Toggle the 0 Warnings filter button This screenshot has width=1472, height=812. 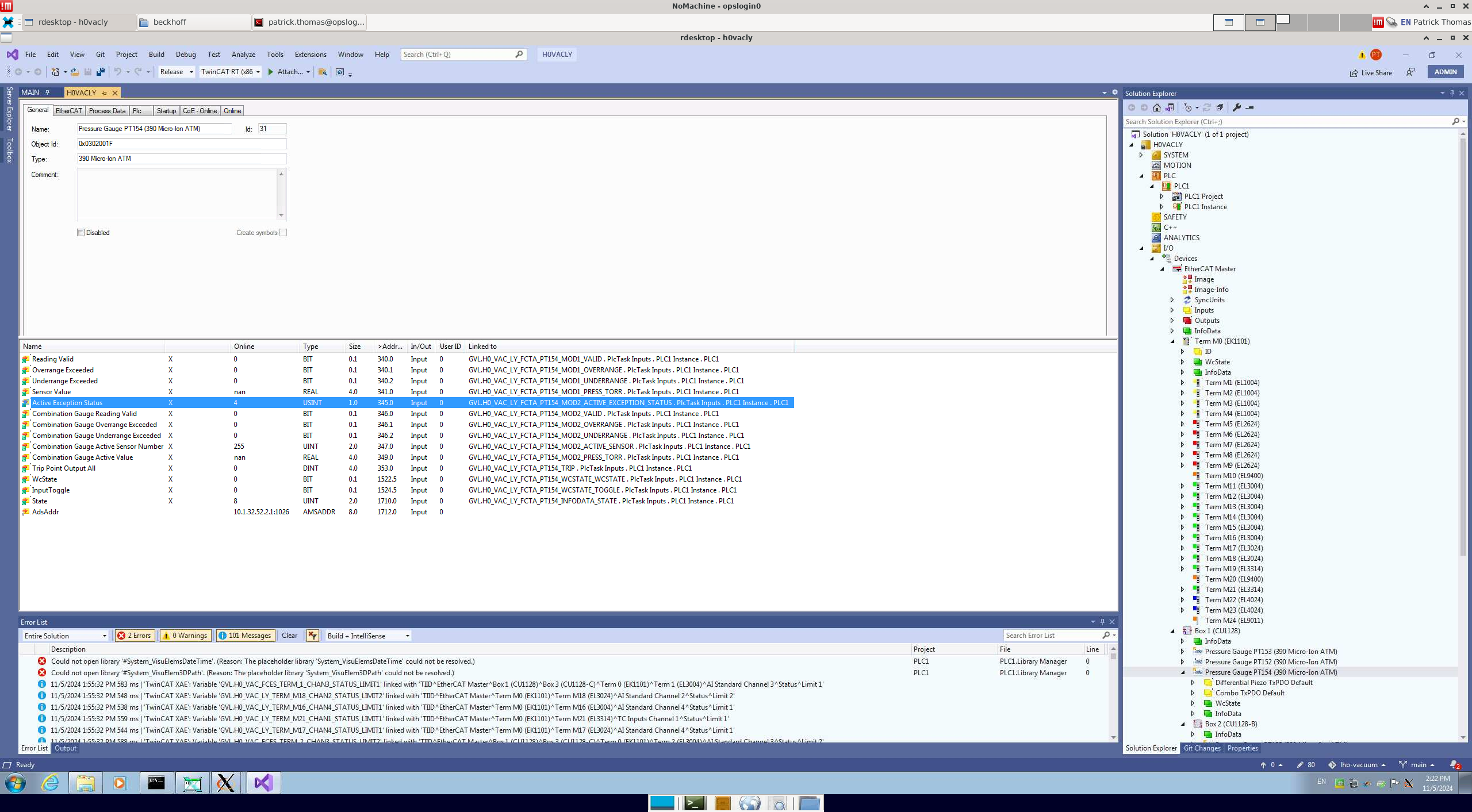pyautogui.click(x=185, y=636)
